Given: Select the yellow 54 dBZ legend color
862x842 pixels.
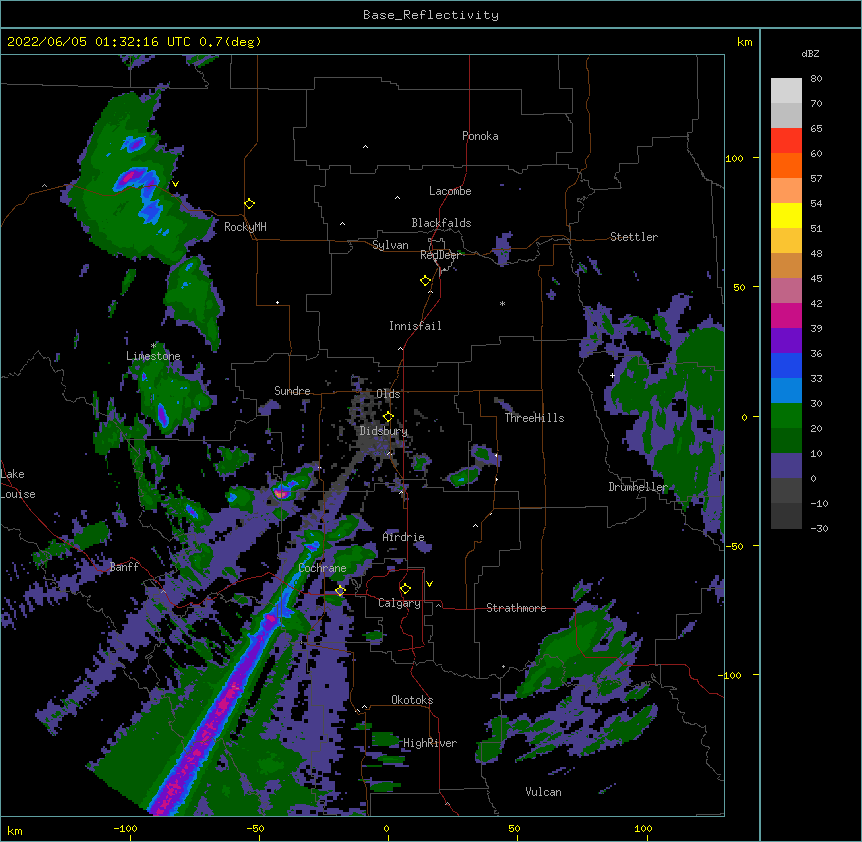Looking at the screenshot, I should pyautogui.click(x=786, y=215).
